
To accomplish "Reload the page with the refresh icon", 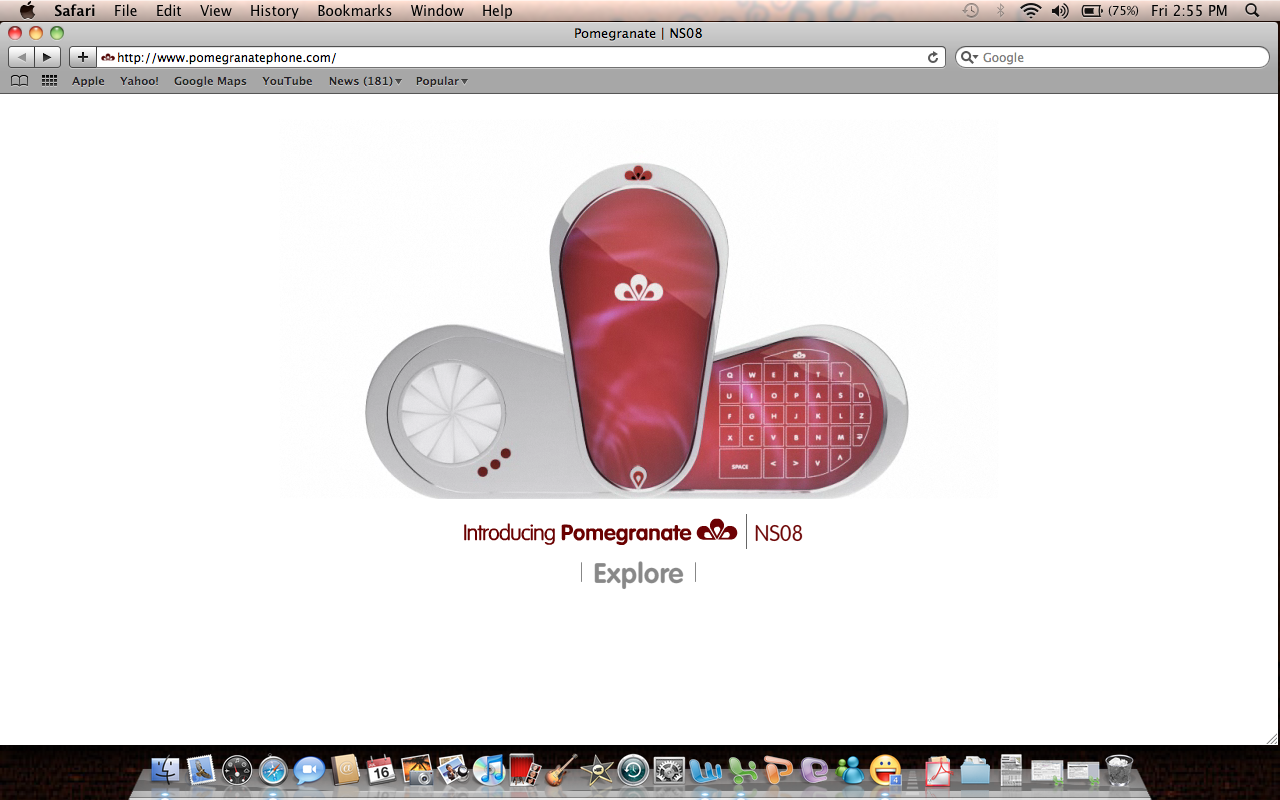I will coord(933,57).
